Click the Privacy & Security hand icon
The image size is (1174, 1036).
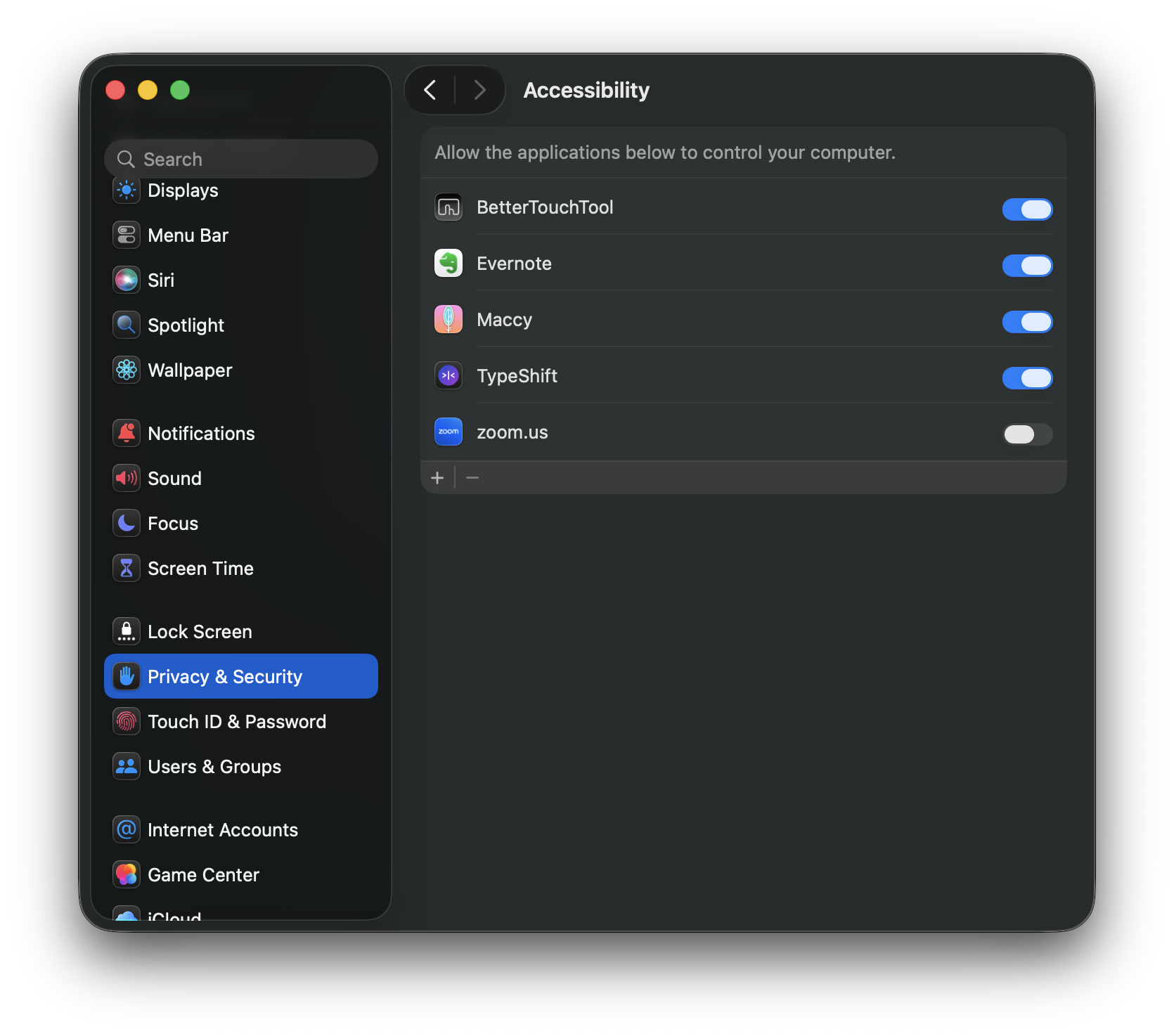pos(127,677)
